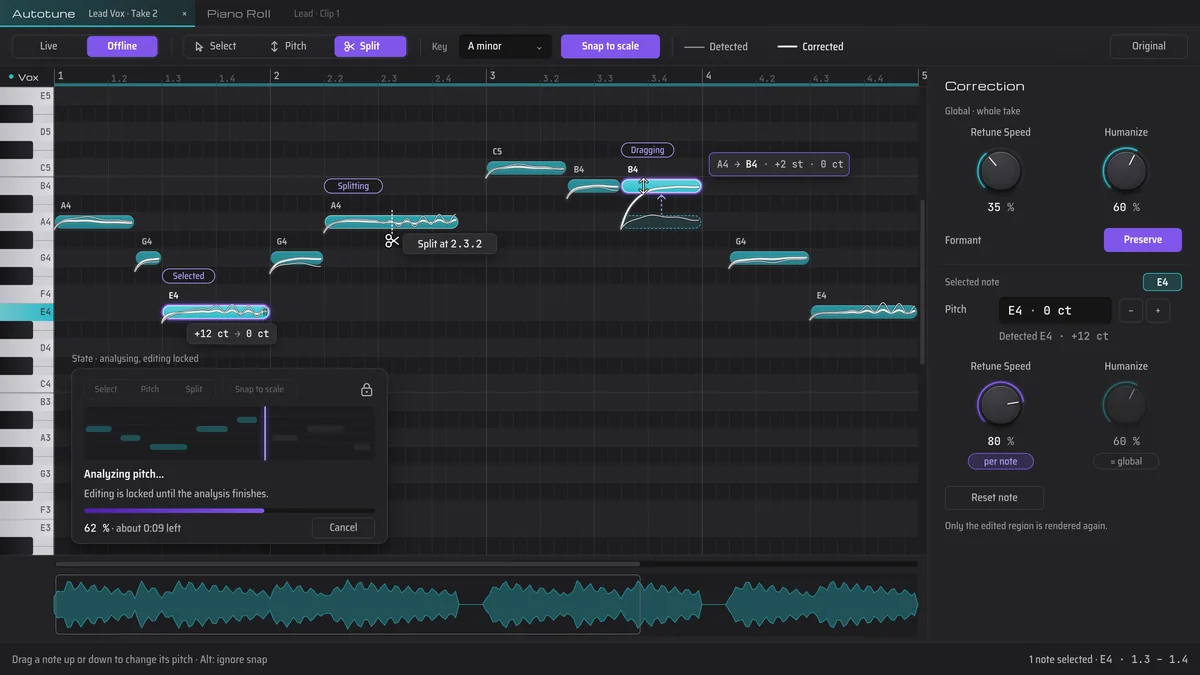
Task: Click bar 3 on the timeline ruler
Action: [x=493, y=76]
